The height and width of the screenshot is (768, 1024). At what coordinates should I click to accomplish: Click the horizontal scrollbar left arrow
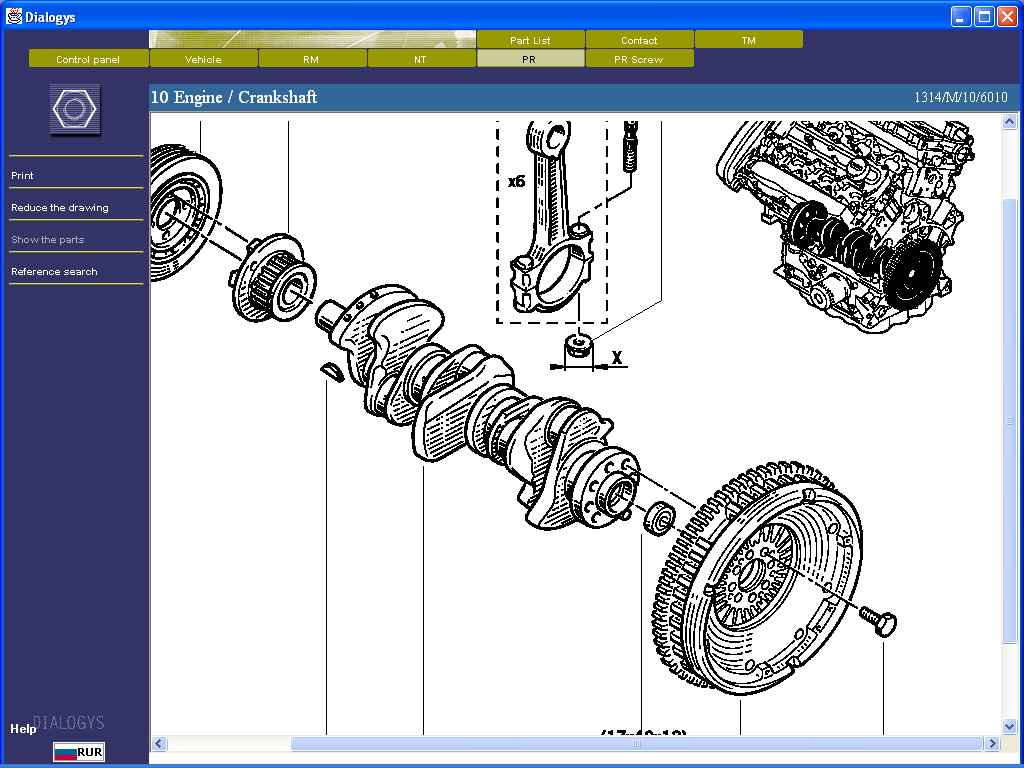[x=159, y=743]
